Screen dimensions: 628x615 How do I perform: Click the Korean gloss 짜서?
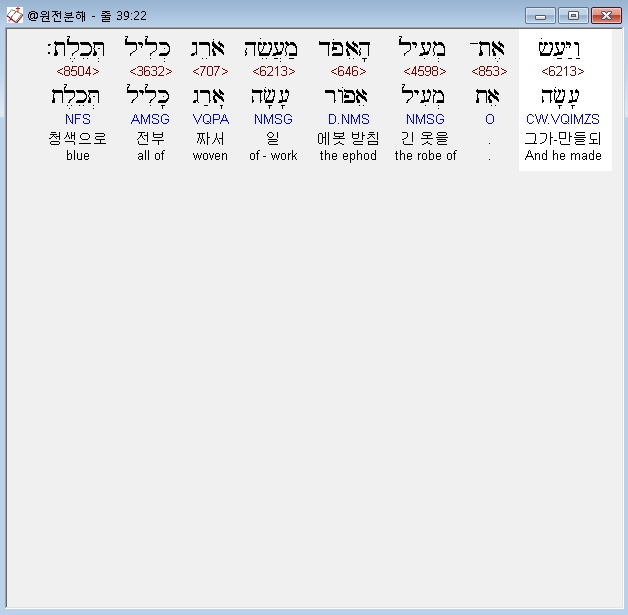[210, 139]
